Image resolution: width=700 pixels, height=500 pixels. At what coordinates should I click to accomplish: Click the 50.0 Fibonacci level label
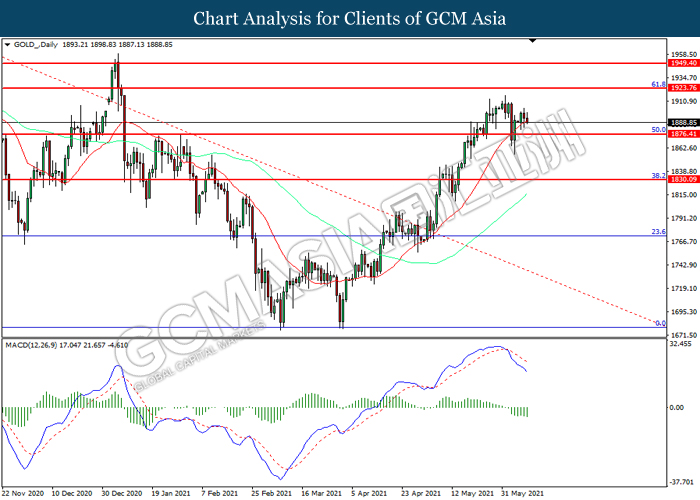coord(658,130)
